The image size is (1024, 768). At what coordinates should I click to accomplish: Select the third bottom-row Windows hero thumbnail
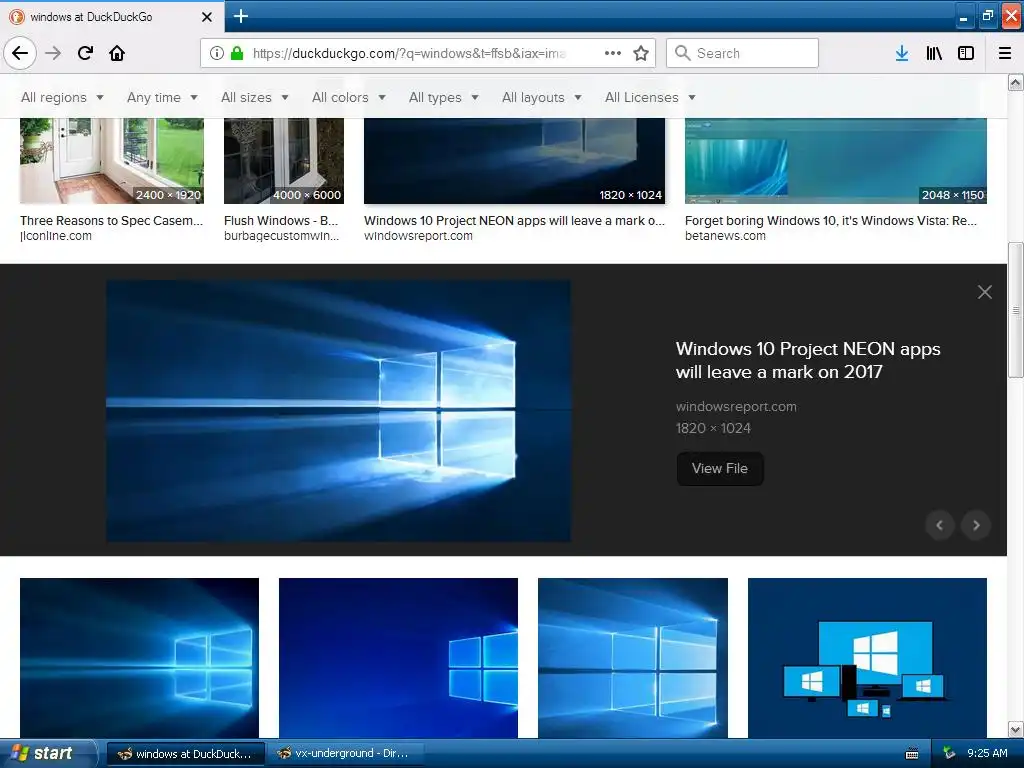tap(632, 658)
